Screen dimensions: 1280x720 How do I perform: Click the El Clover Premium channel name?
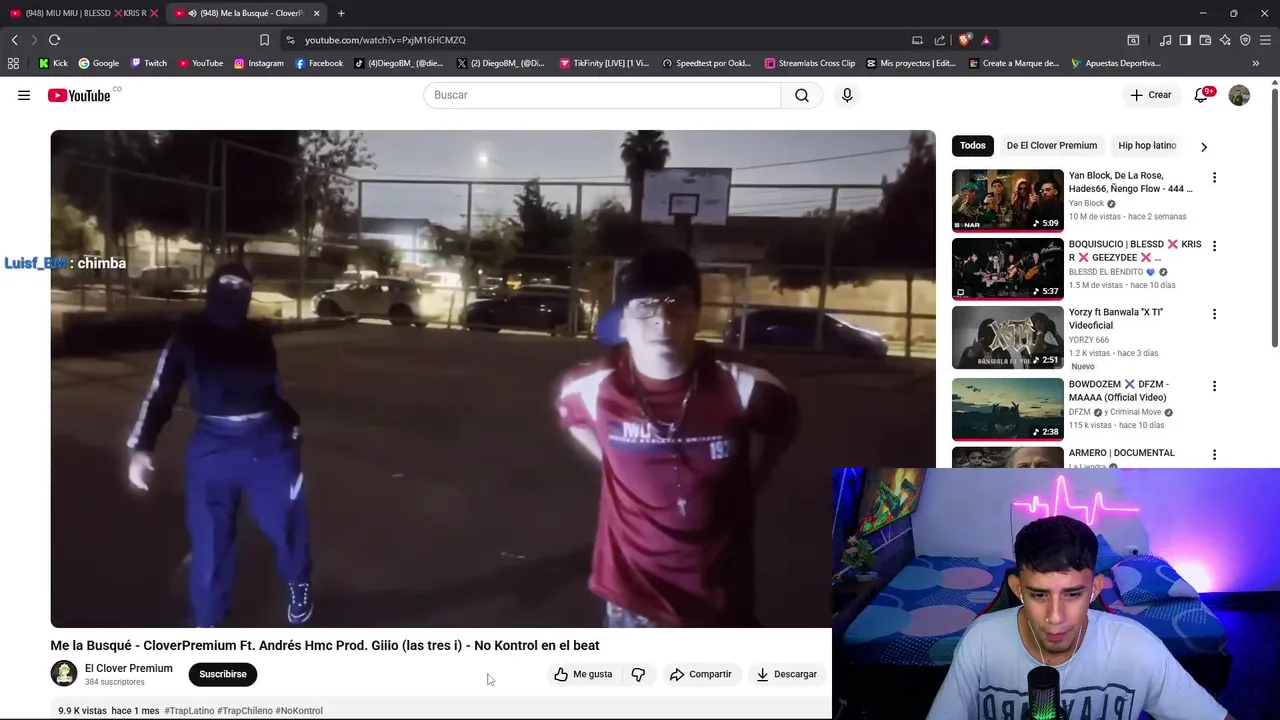tap(129, 668)
